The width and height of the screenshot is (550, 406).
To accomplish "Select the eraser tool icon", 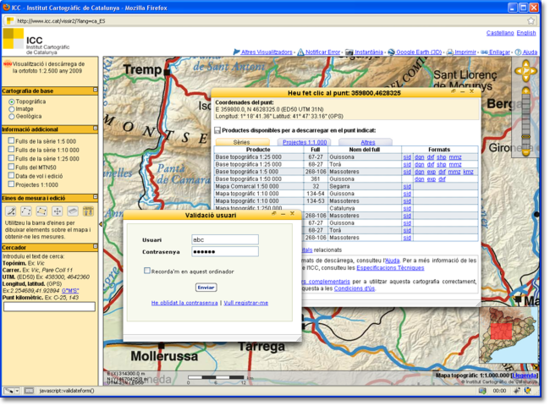I will click(x=73, y=211).
